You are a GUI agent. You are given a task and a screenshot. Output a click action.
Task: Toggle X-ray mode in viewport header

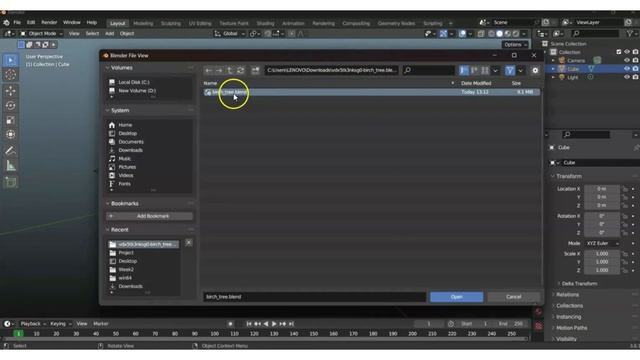click(481, 34)
